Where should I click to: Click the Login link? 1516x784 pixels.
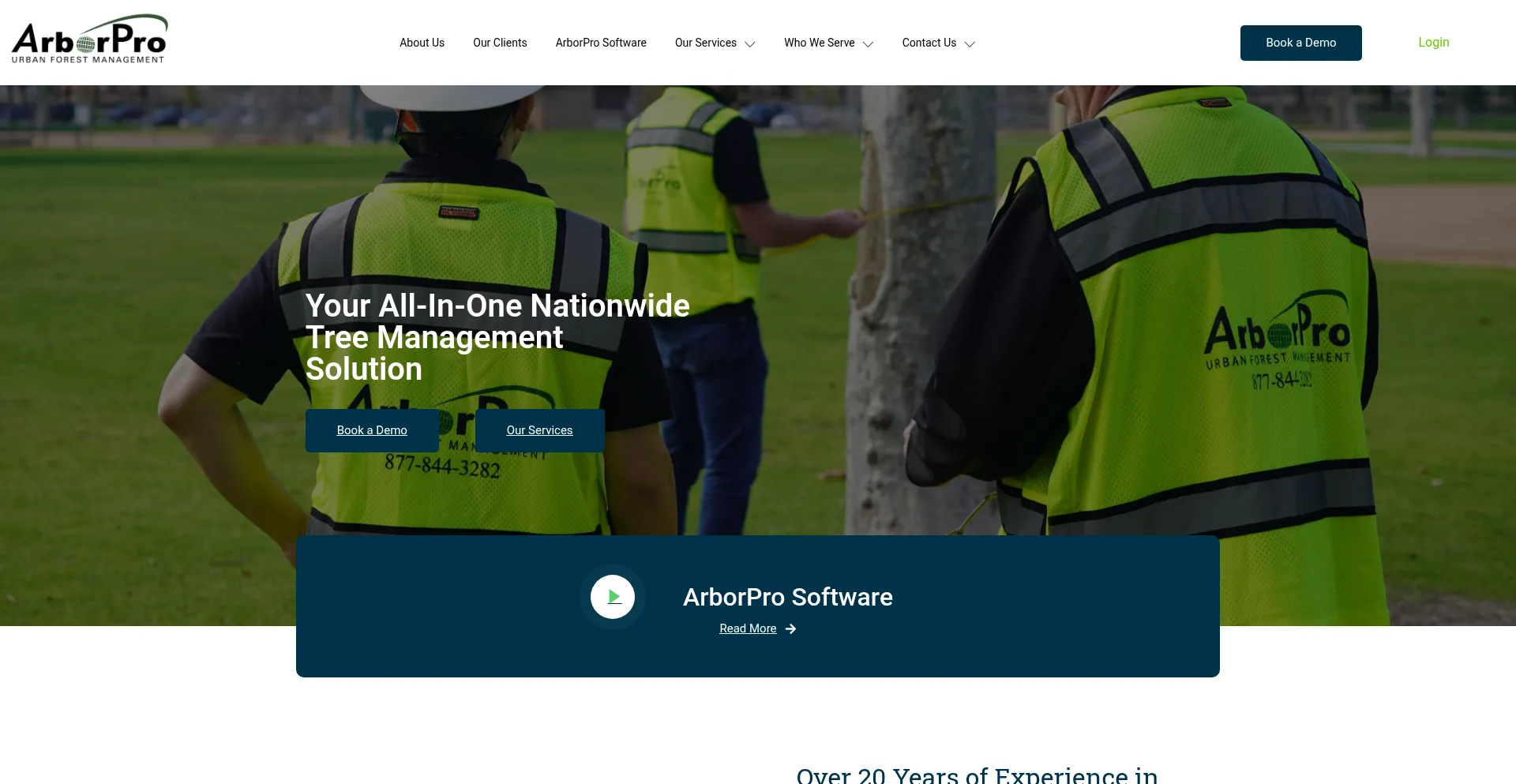1433,42
